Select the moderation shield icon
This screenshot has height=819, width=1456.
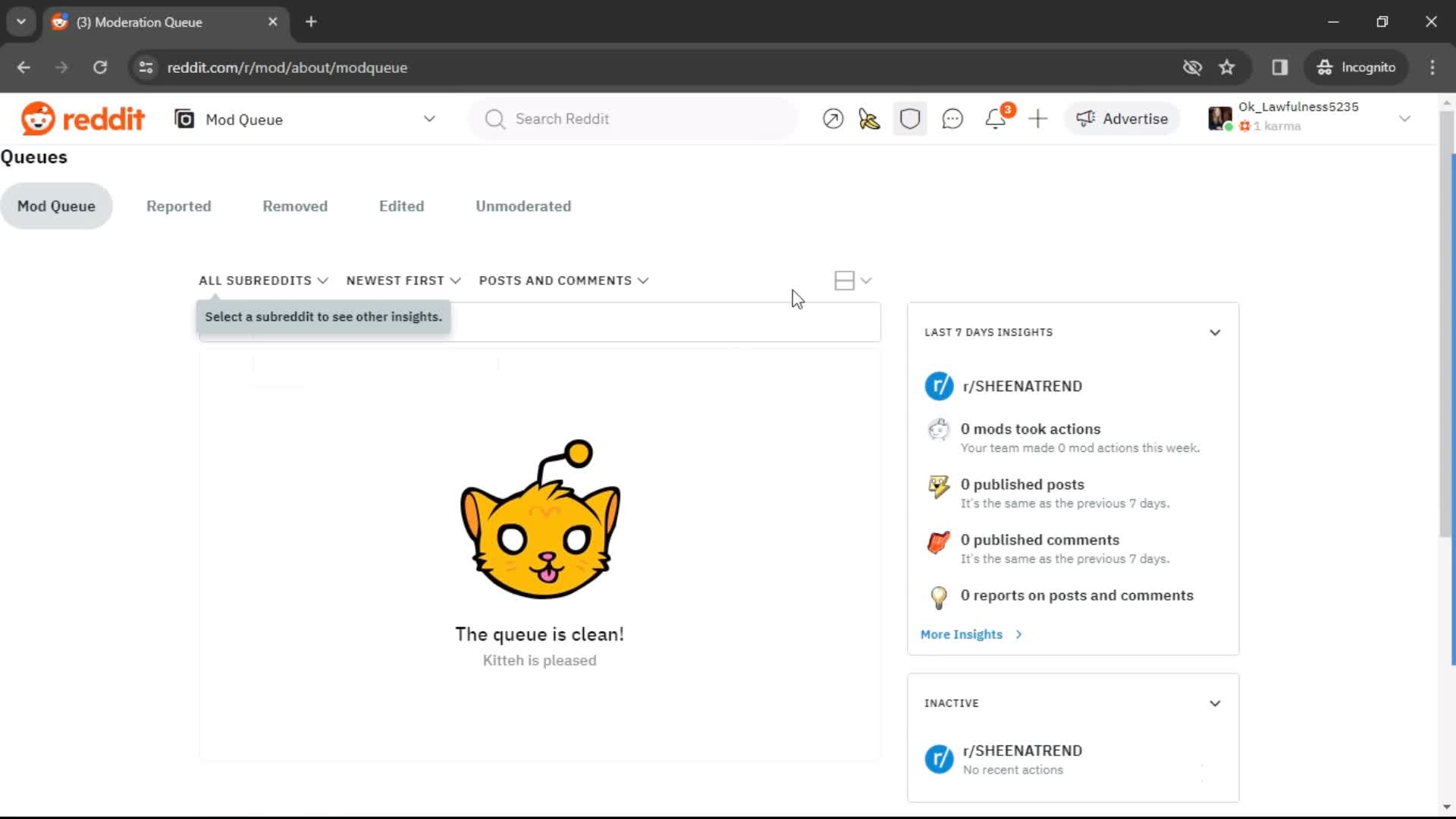click(x=910, y=118)
